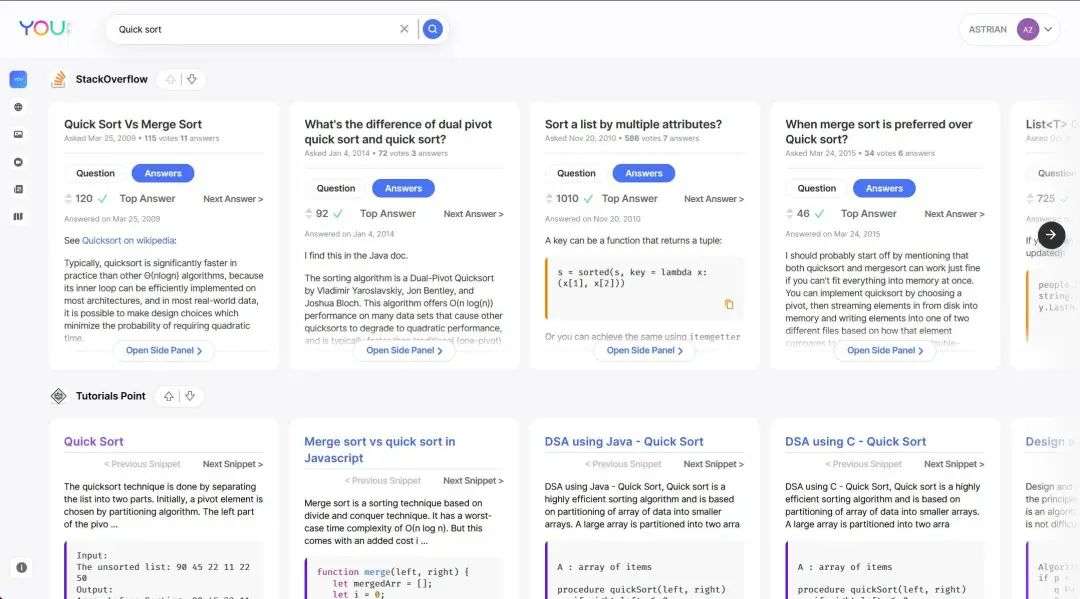Open the "Quick Sort Vs Merge Sort" question title

click(133, 125)
